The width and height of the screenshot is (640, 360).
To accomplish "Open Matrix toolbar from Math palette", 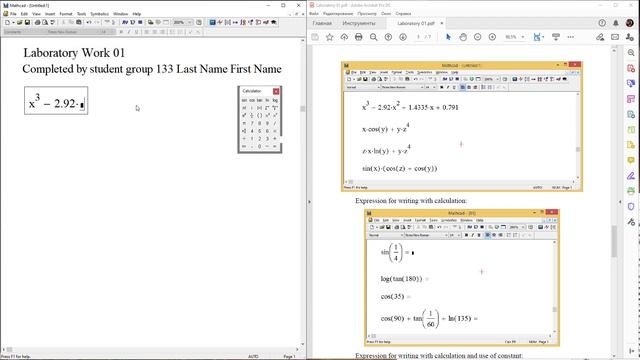I will point(228,22).
